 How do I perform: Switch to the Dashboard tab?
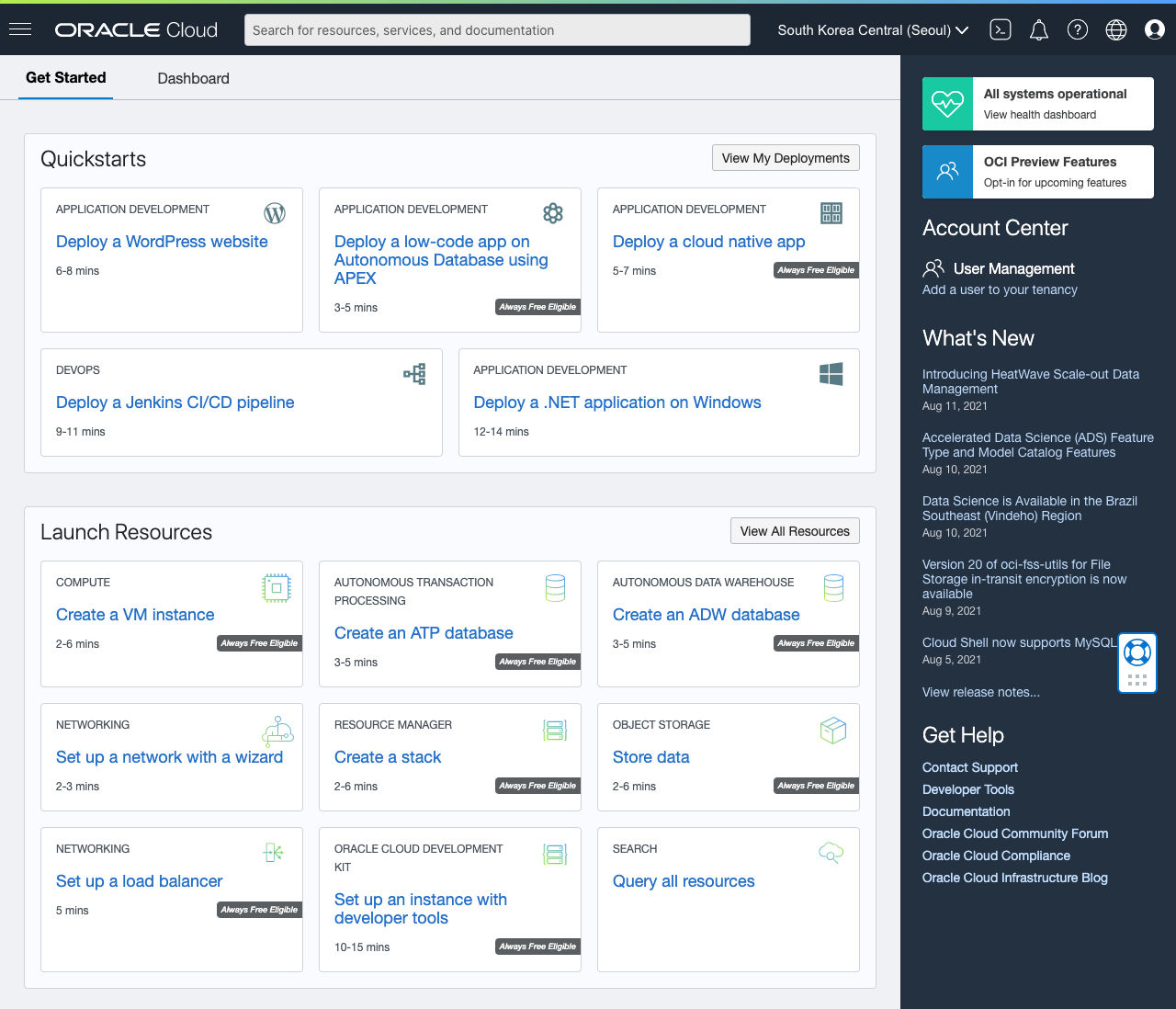point(193,78)
